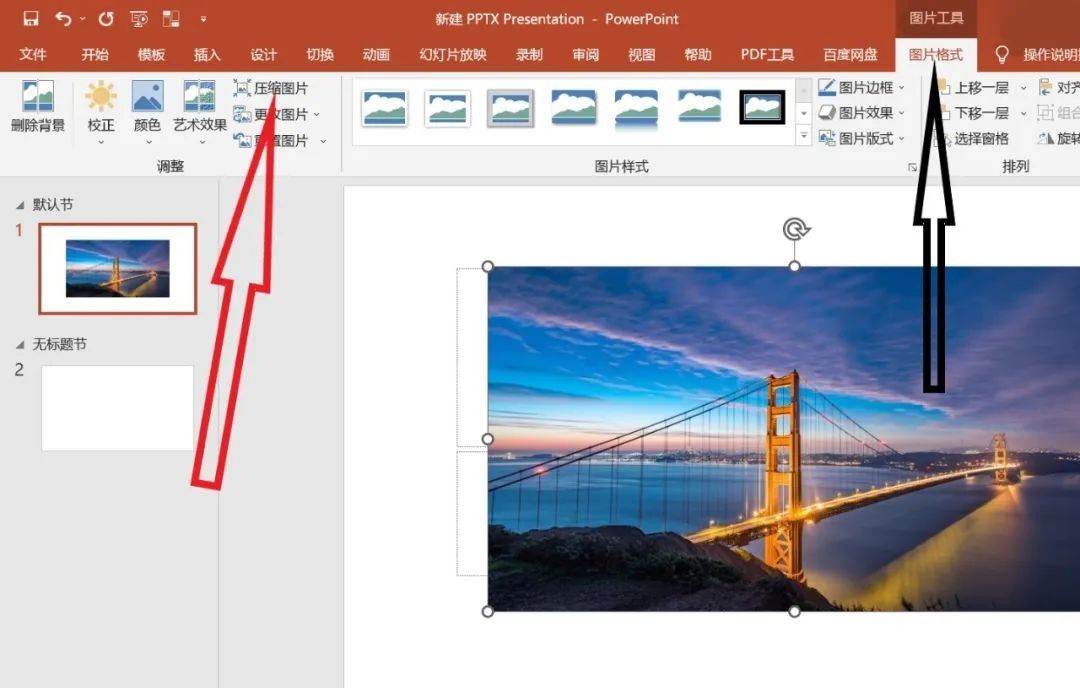This screenshot has width=1080, height=688.
Task: Apply the sixth picture style thumbnail
Action: click(x=699, y=107)
